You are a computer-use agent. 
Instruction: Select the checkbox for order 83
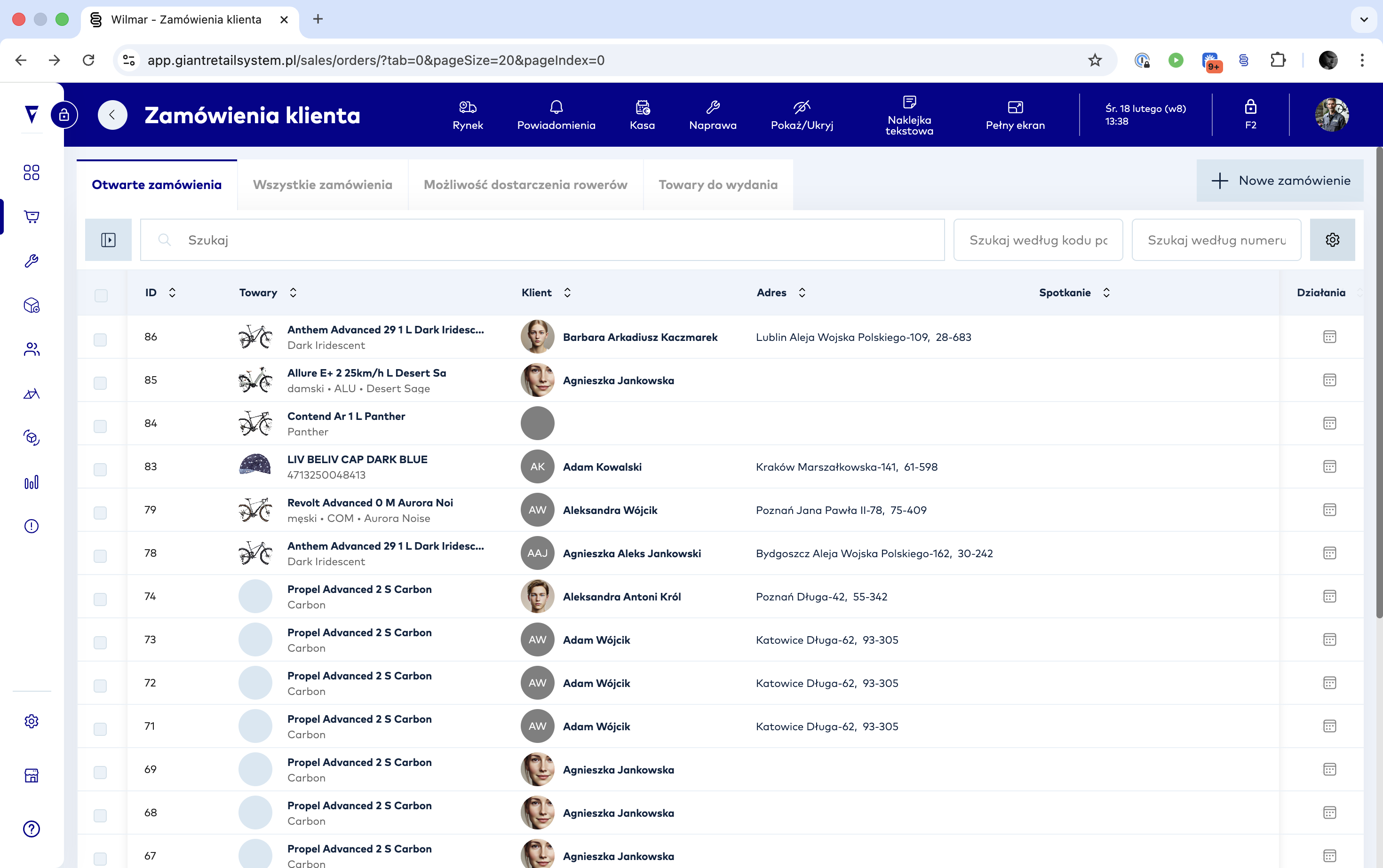(101, 470)
